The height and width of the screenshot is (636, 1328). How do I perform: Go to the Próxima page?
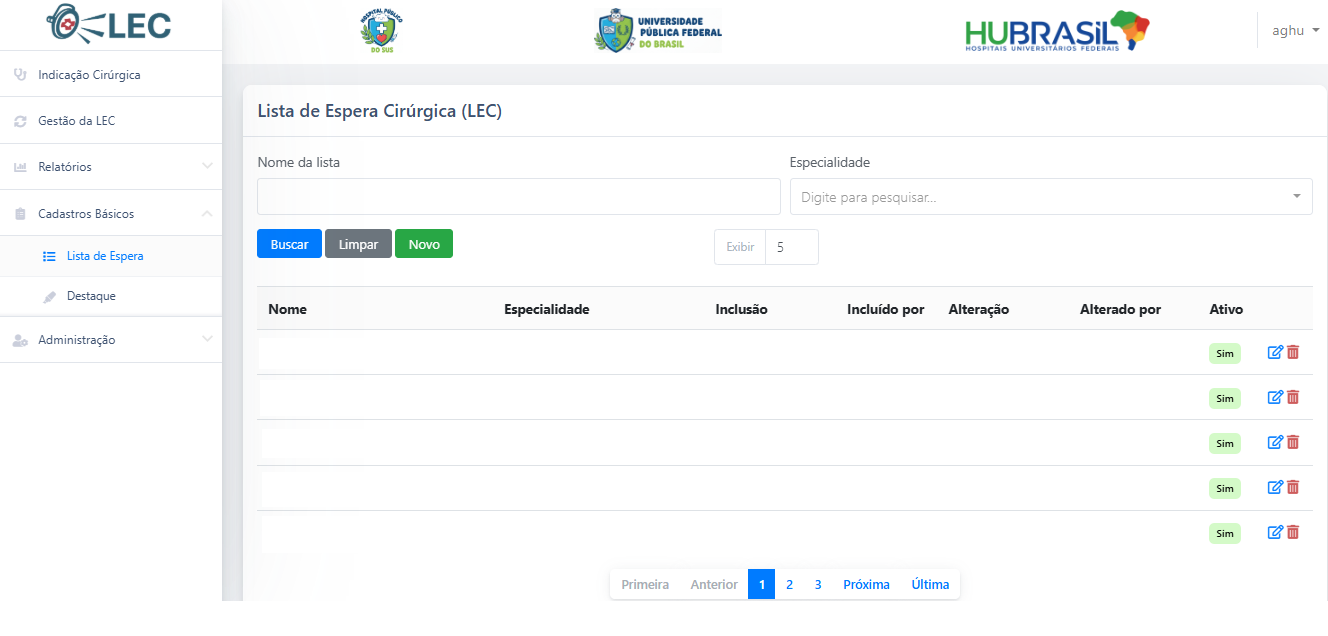click(866, 584)
